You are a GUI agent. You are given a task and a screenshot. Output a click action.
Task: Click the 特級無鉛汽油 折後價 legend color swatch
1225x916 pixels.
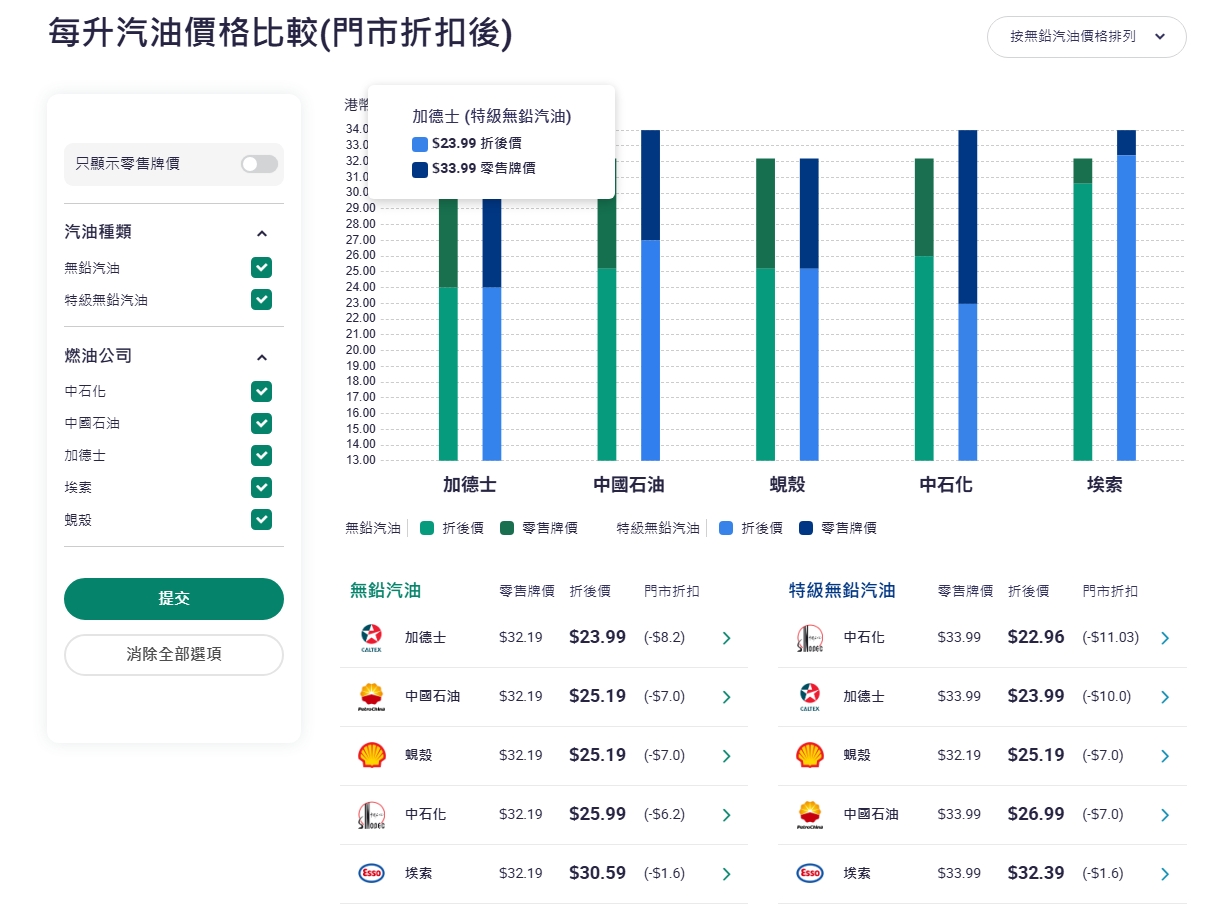pos(726,528)
